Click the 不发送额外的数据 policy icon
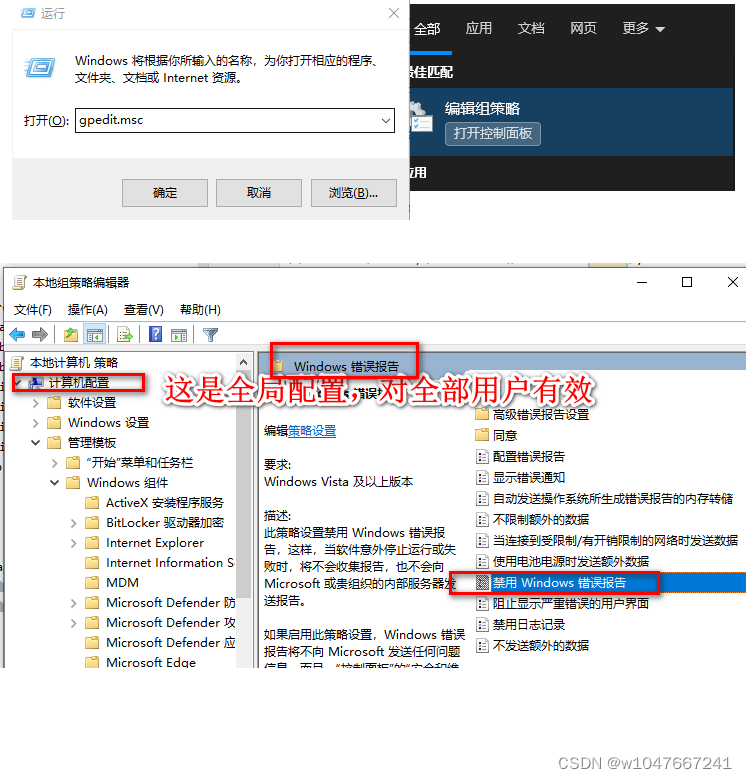 coord(482,645)
